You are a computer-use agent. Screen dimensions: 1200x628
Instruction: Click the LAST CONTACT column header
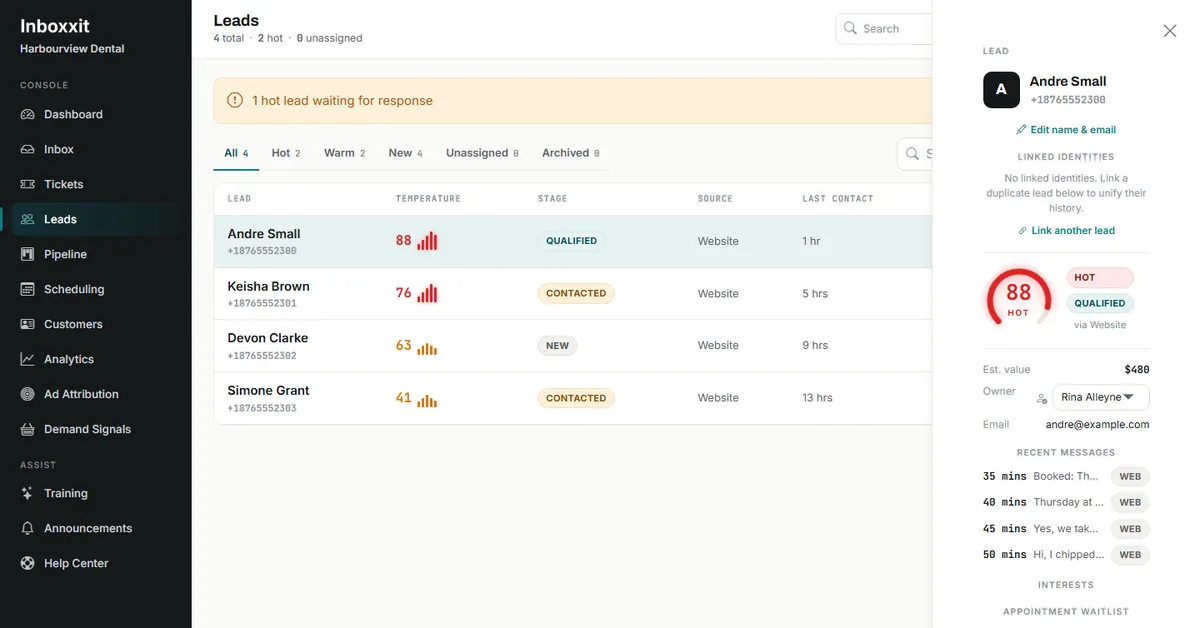pos(838,198)
